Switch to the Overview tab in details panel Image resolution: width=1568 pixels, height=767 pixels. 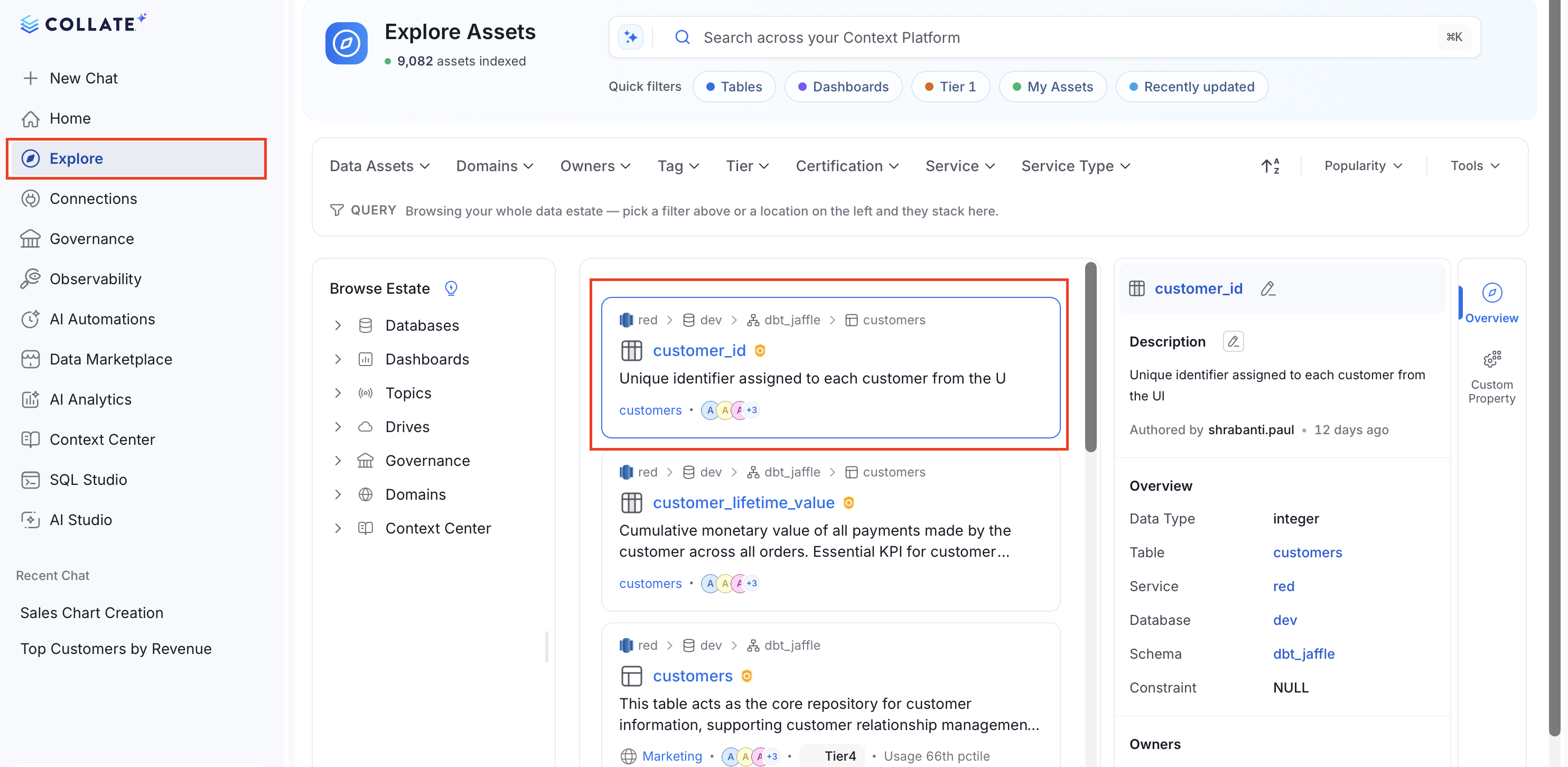click(x=1491, y=303)
